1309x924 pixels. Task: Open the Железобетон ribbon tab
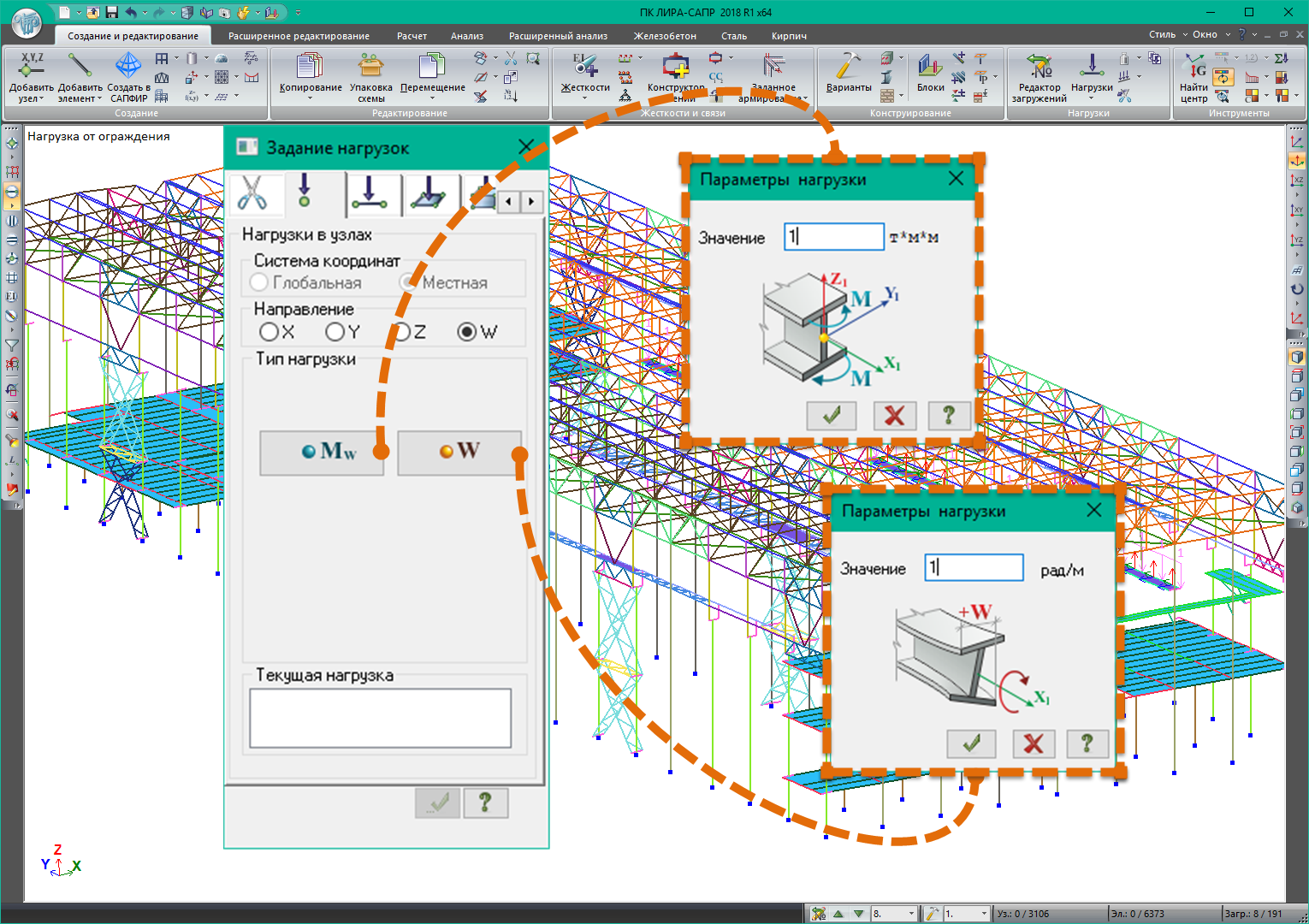click(665, 36)
